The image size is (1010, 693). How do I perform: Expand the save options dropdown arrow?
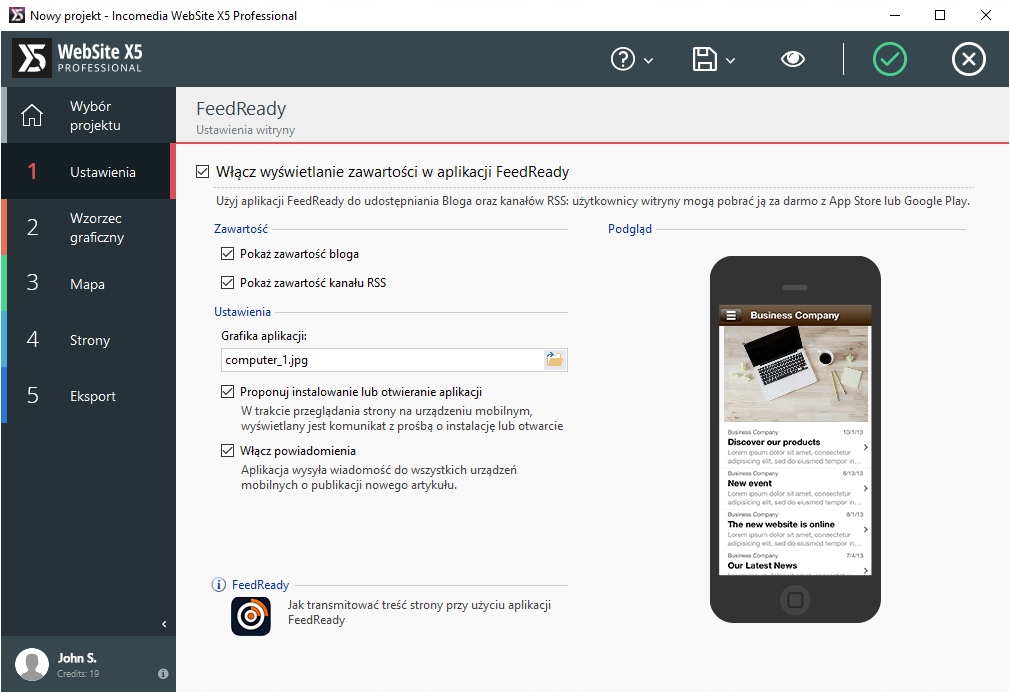[x=730, y=61]
